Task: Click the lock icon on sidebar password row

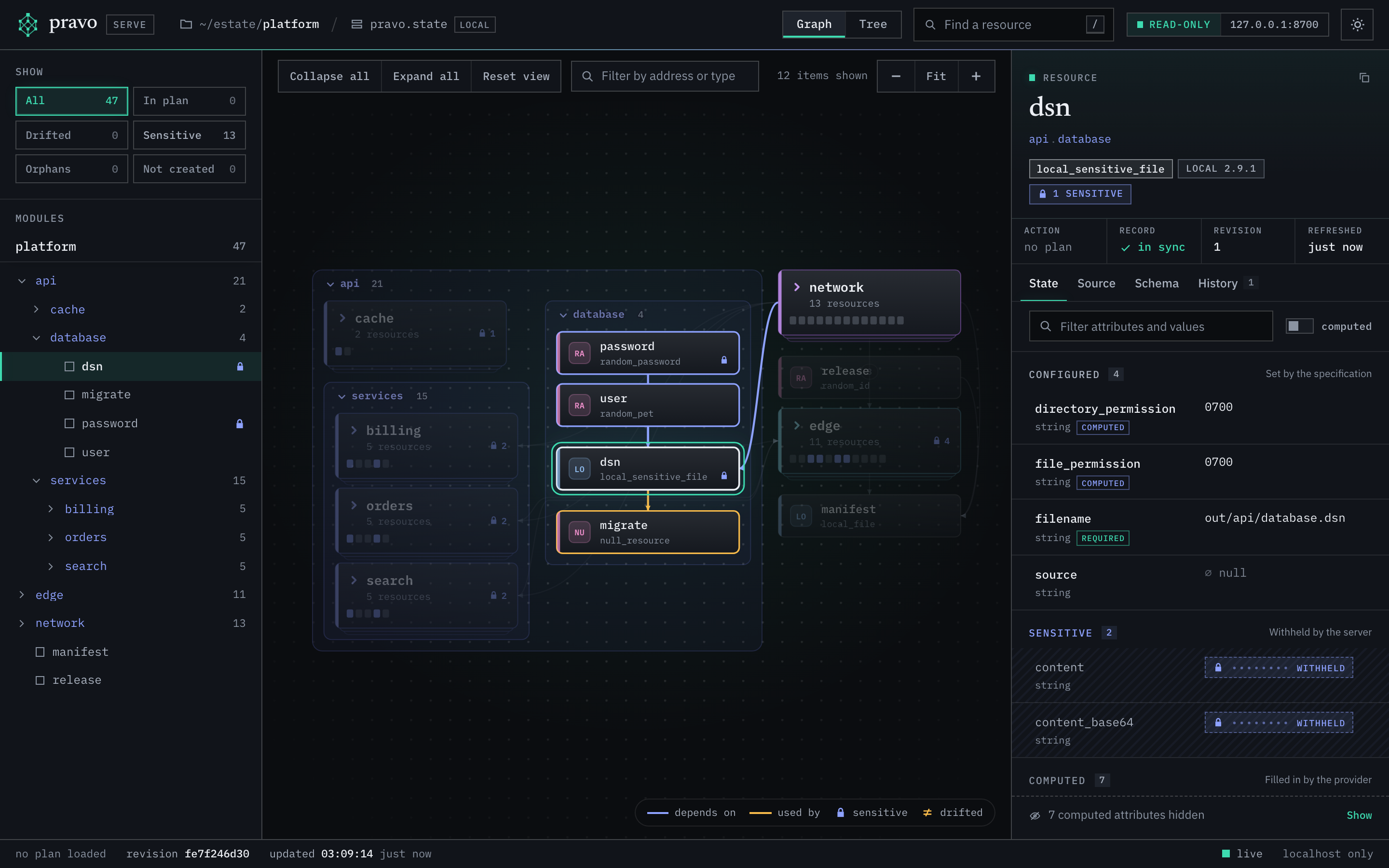Action: tap(240, 424)
